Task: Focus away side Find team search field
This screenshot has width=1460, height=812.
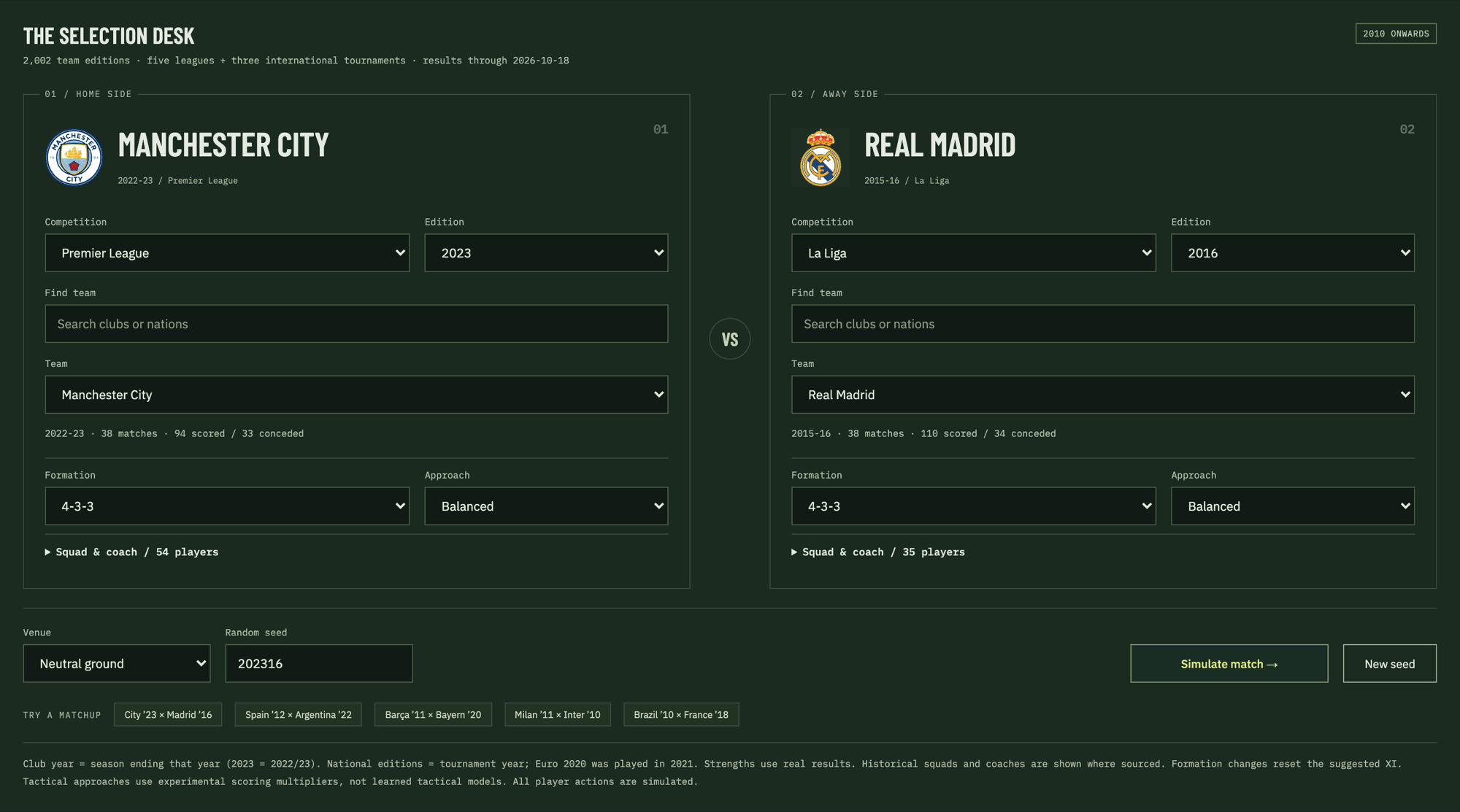Action: [x=1103, y=324]
